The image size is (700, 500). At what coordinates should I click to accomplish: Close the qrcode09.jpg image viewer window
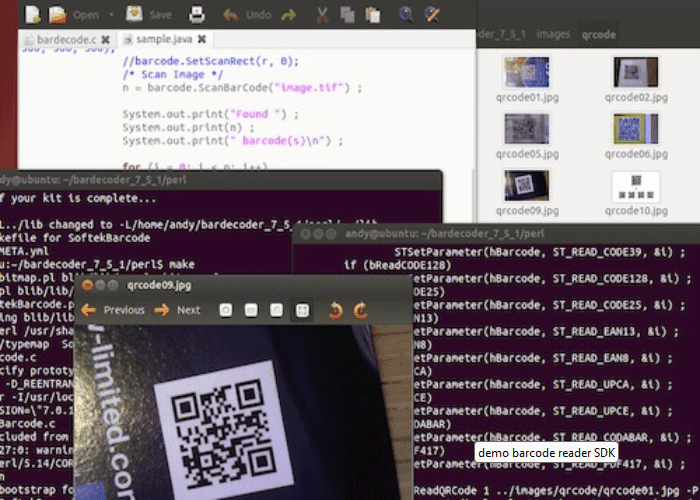(x=88, y=285)
